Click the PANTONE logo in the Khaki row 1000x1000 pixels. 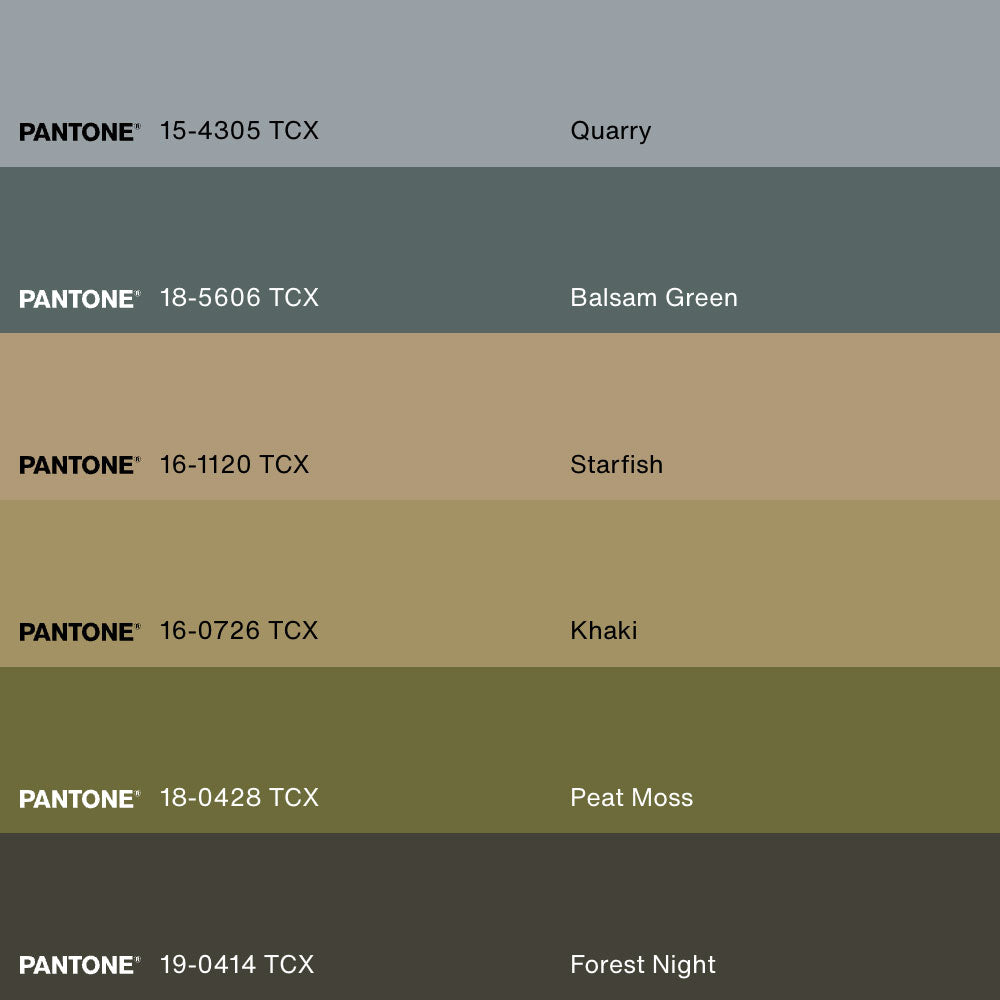pyautogui.click(x=79, y=632)
